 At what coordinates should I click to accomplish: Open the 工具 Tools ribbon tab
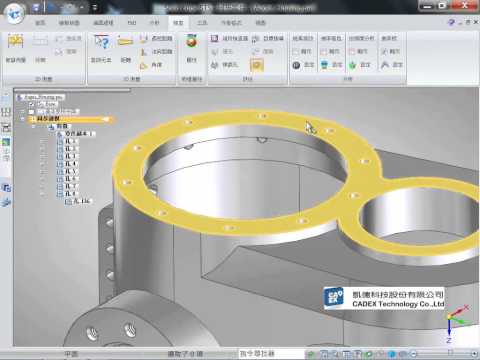coord(202,23)
